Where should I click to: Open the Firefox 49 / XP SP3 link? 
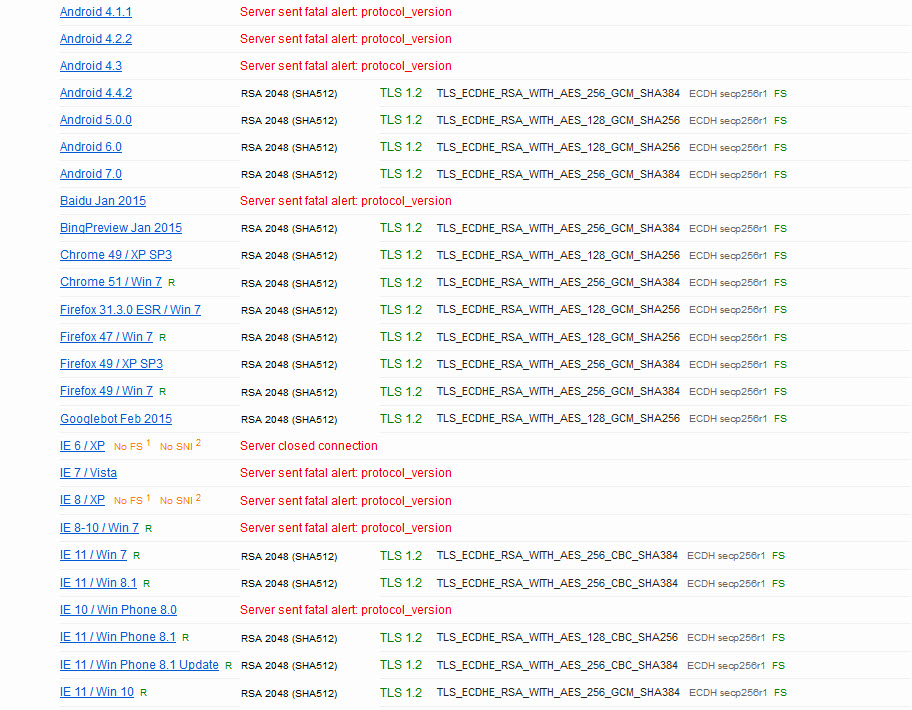click(111, 364)
